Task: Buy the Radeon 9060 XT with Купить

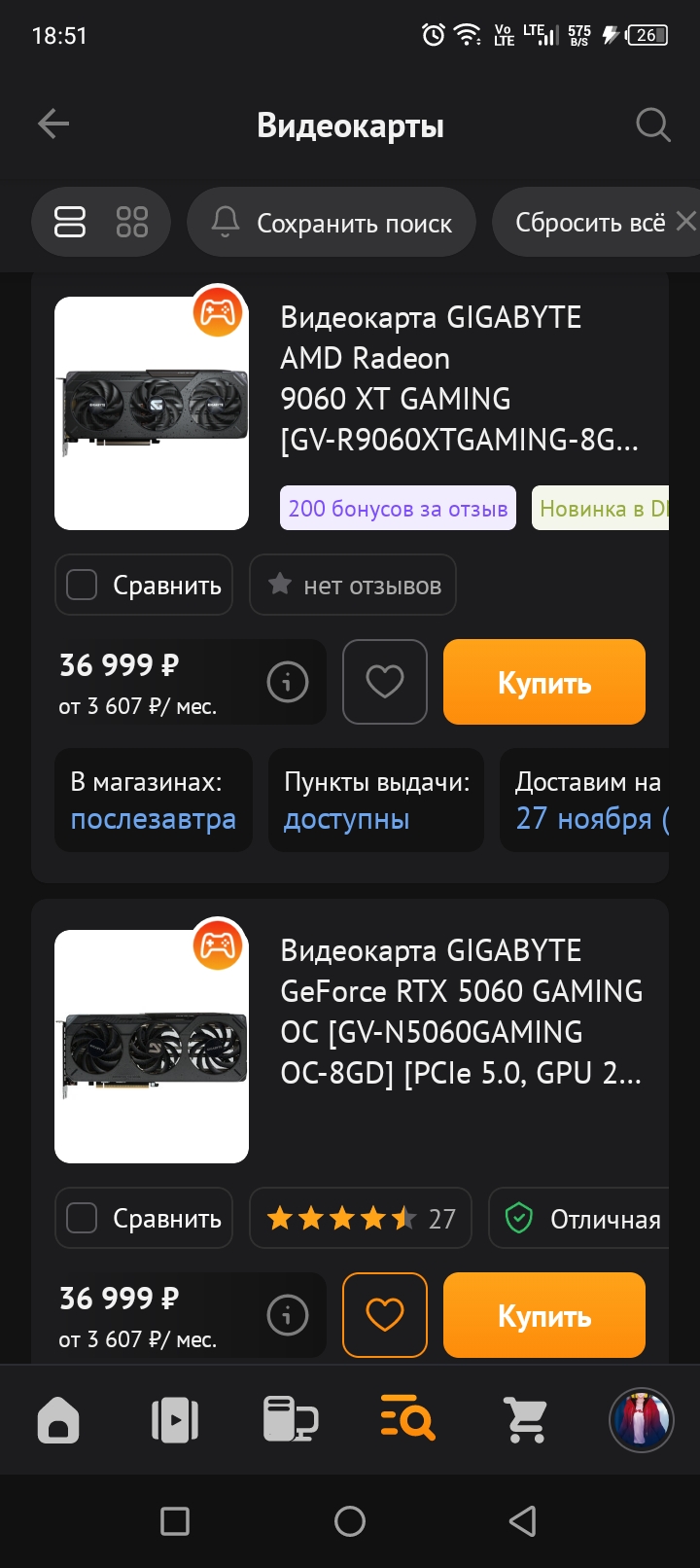Action: tap(544, 682)
